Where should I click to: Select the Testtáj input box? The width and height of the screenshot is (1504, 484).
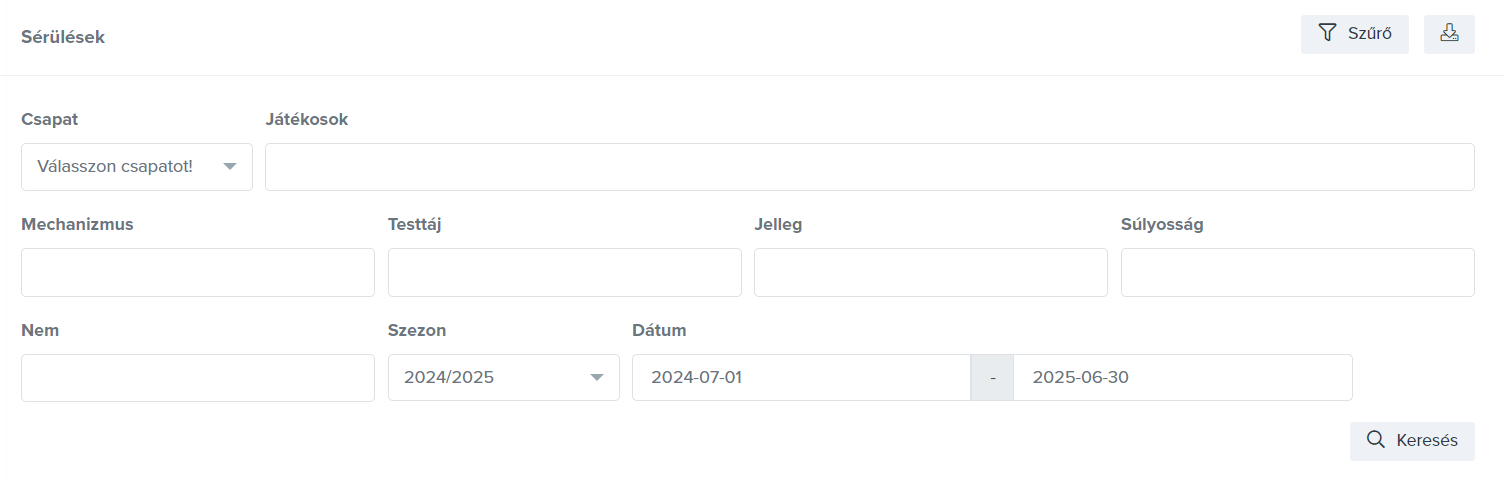coord(565,273)
